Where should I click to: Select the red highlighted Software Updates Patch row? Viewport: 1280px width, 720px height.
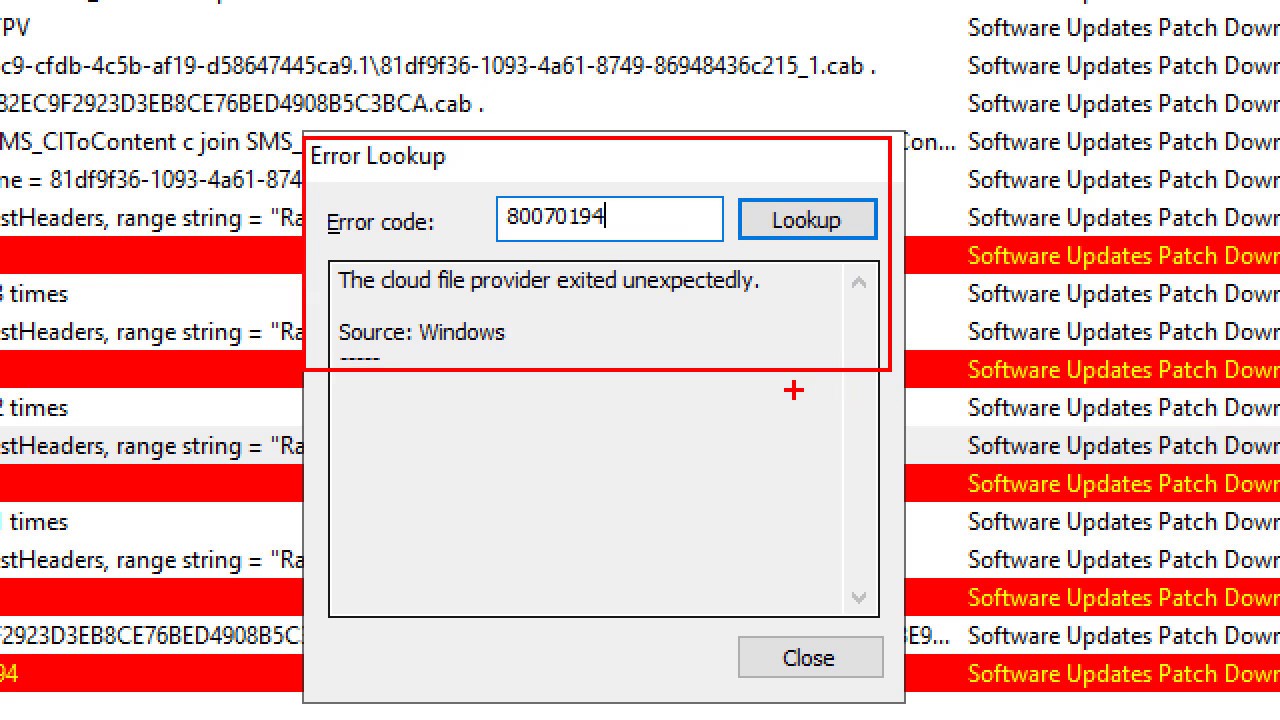pos(1100,255)
